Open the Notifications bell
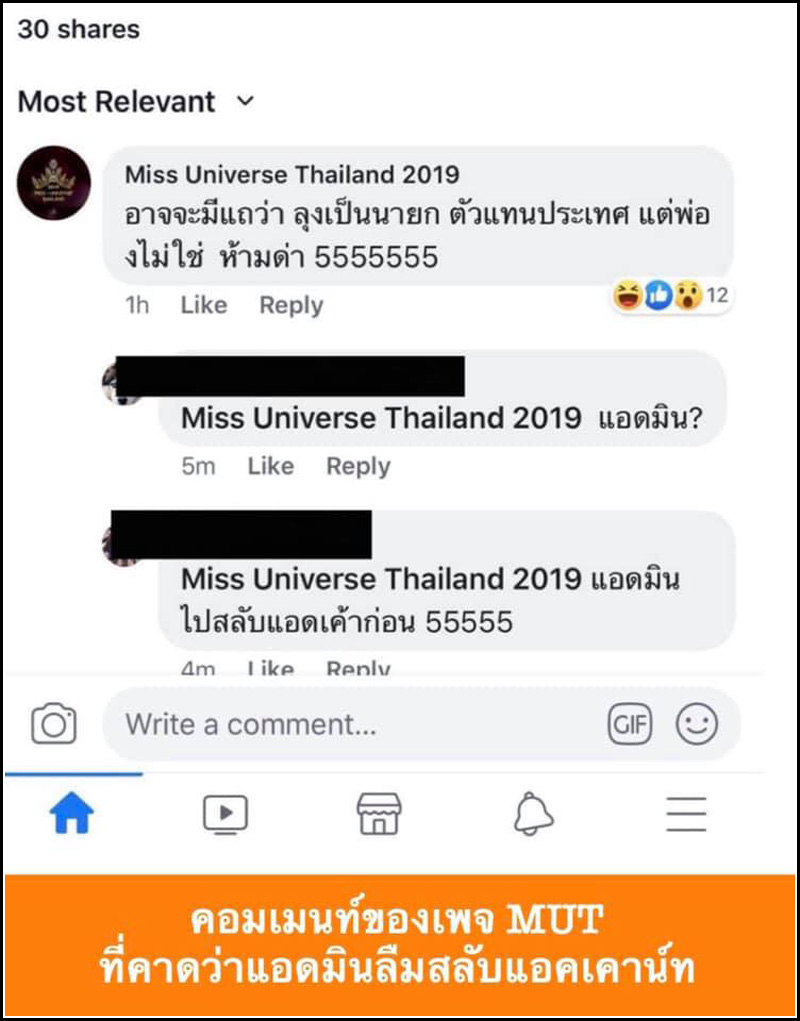Screen dimensions: 800x1021 tap(534, 814)
